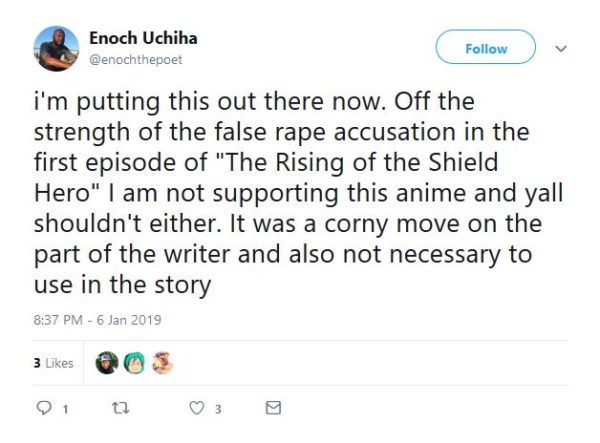Open Enoch Uchiha's profile picture
The image size is (600, 443).
click(58, 47)
